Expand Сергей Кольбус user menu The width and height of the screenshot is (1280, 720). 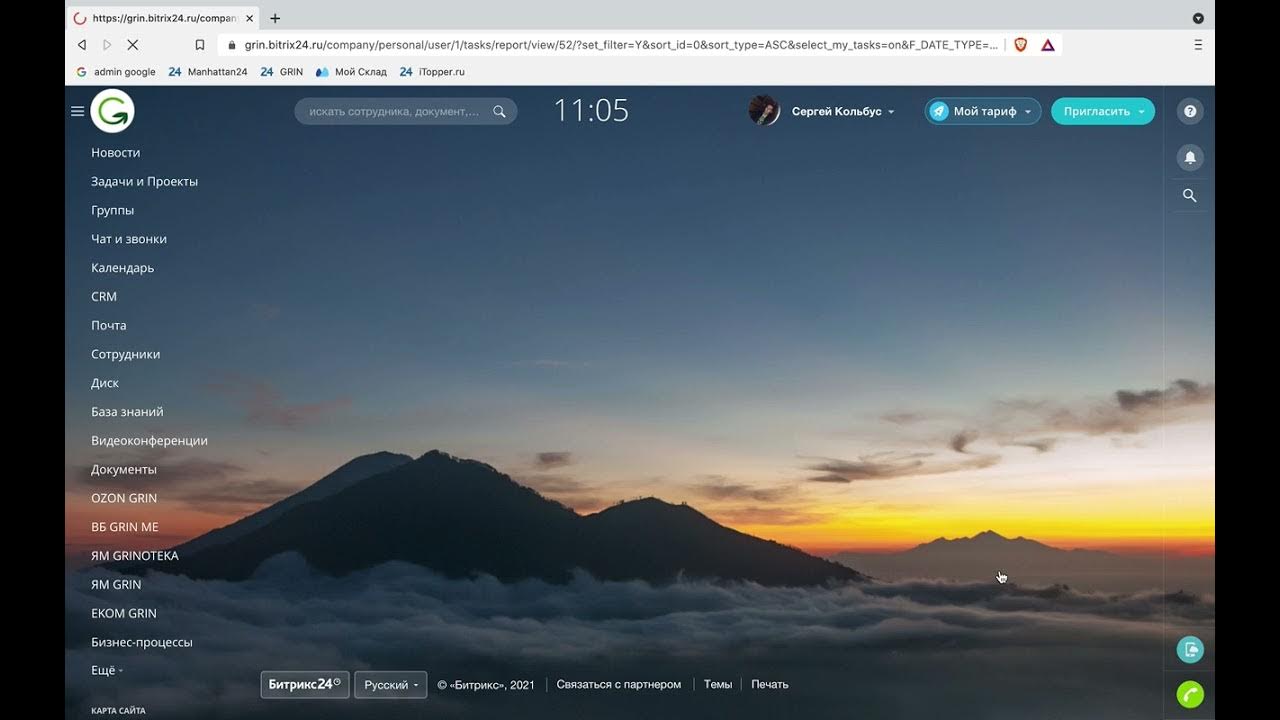(x=843, y=111)
